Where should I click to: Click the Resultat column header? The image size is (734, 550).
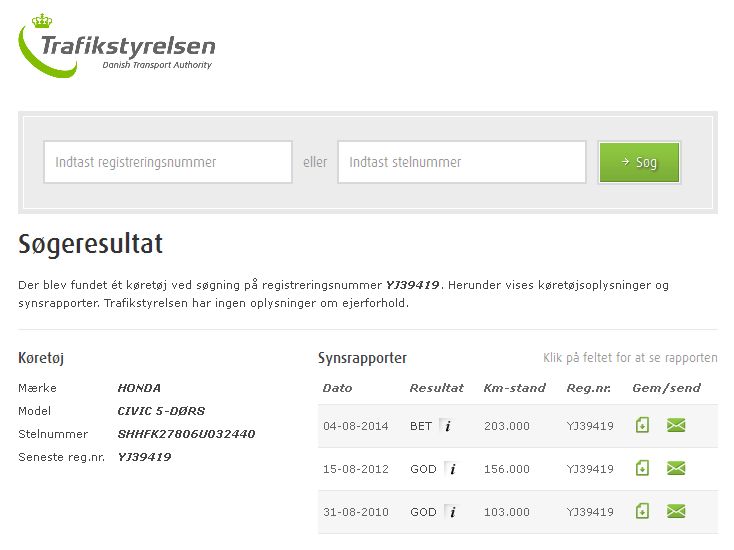pos(437,388)
